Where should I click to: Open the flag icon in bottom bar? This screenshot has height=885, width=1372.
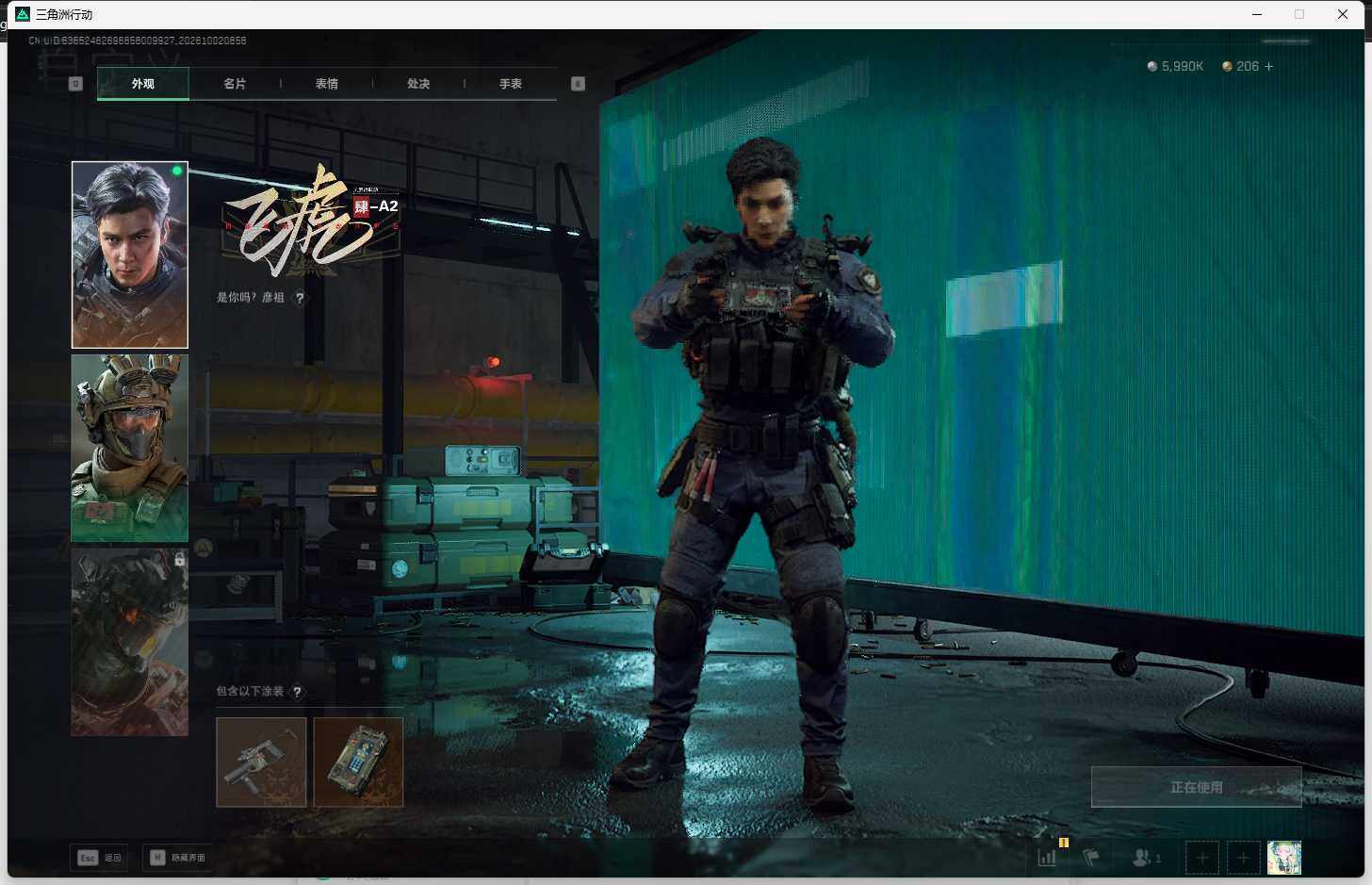point(1091,858)
